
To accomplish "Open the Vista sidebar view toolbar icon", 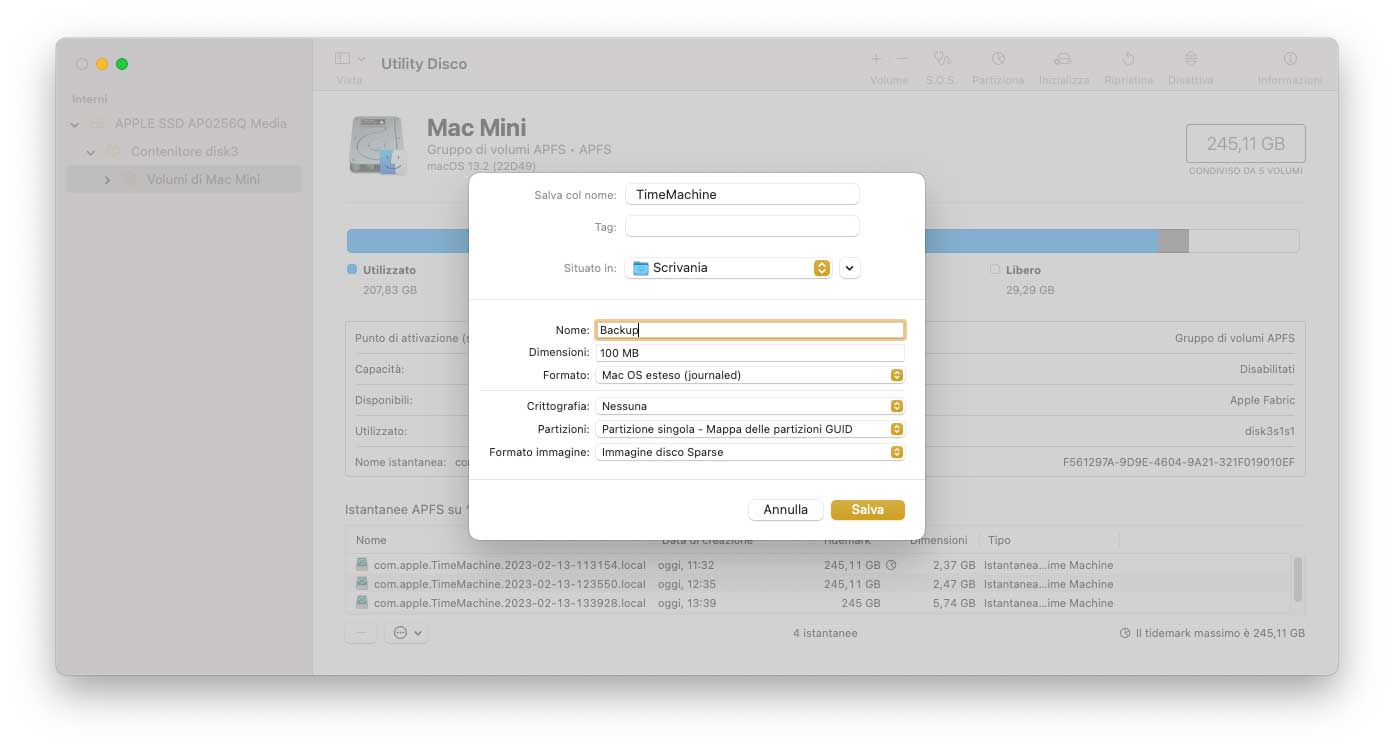I will click(342, 59).
